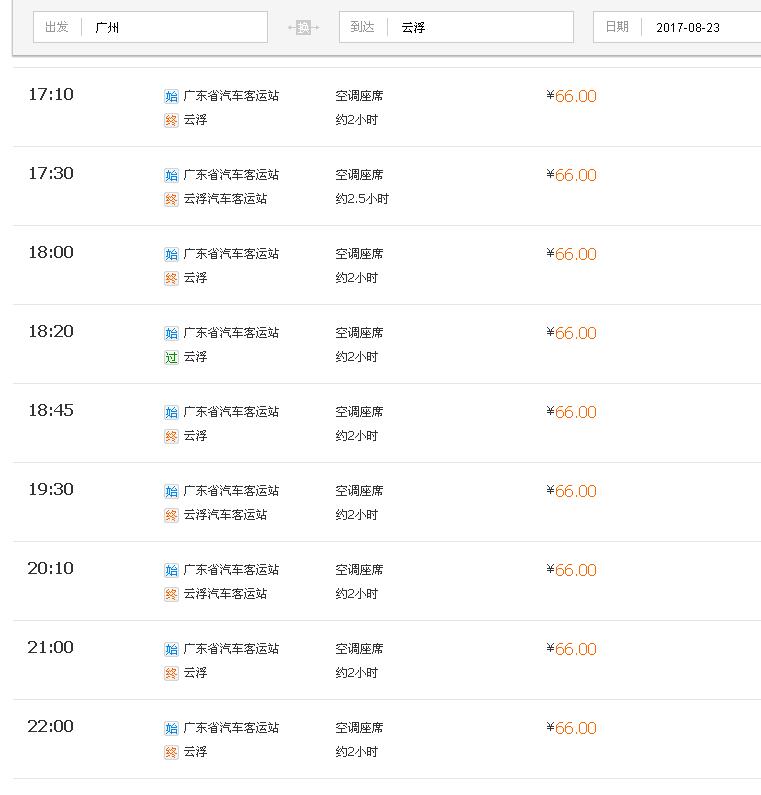Click 空调座席 seat type on the 20:10 row
The height and width of the screenshot is (795, 761).
pyautogui.click(x=359, y=570)
